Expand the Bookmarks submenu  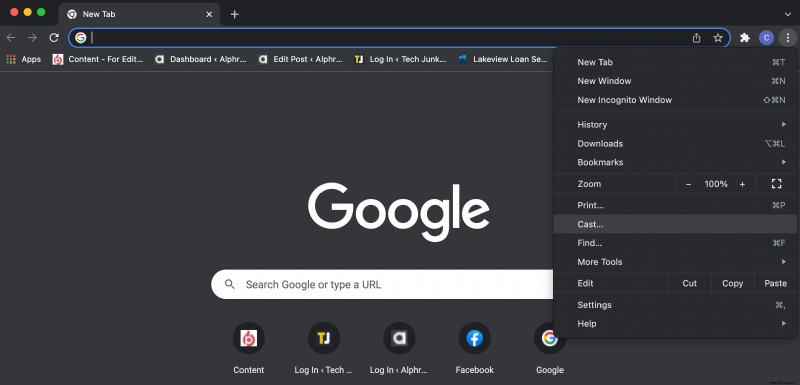[x=675, y=162]
